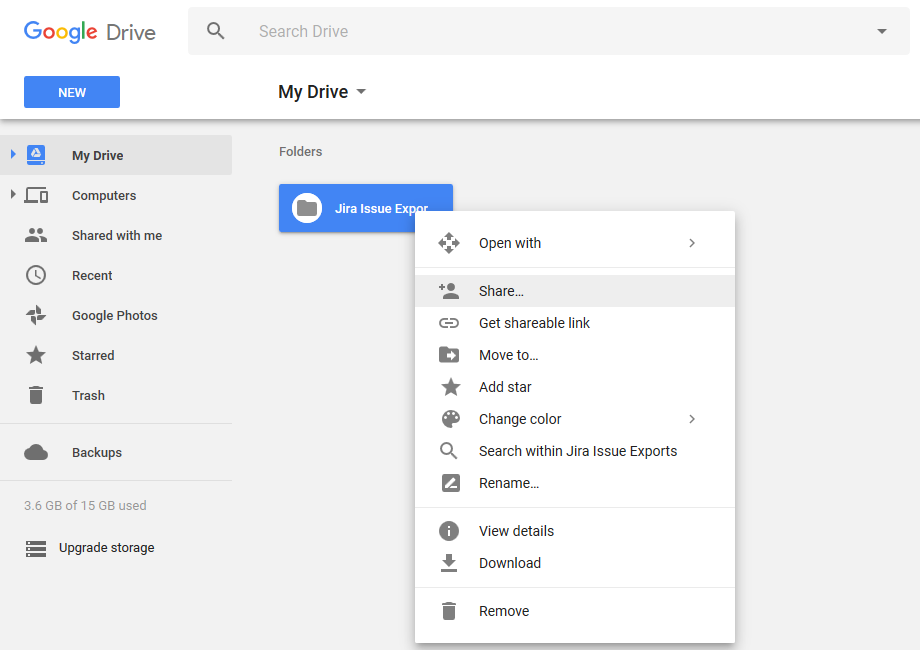Screen dimensions: 920x650
Task: Click the Backups cloud icon
Action: tap(36, 453)
